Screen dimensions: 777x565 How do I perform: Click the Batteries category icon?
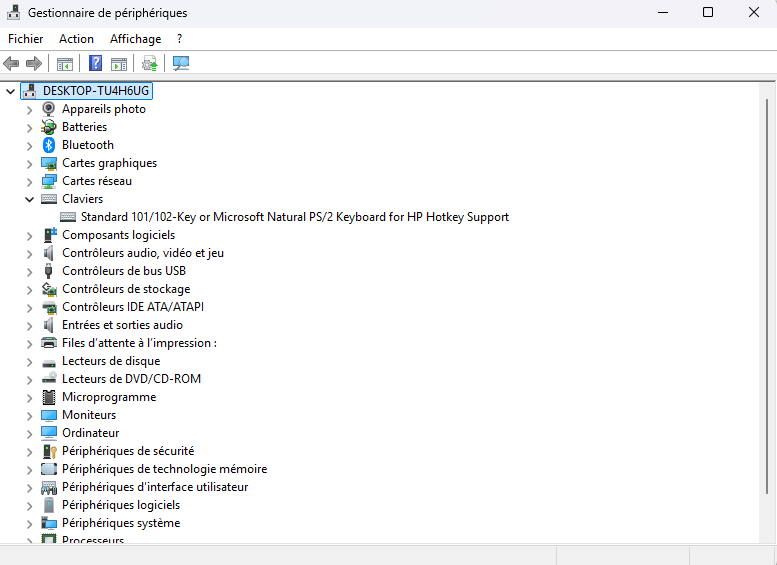(x=49, y=127)
